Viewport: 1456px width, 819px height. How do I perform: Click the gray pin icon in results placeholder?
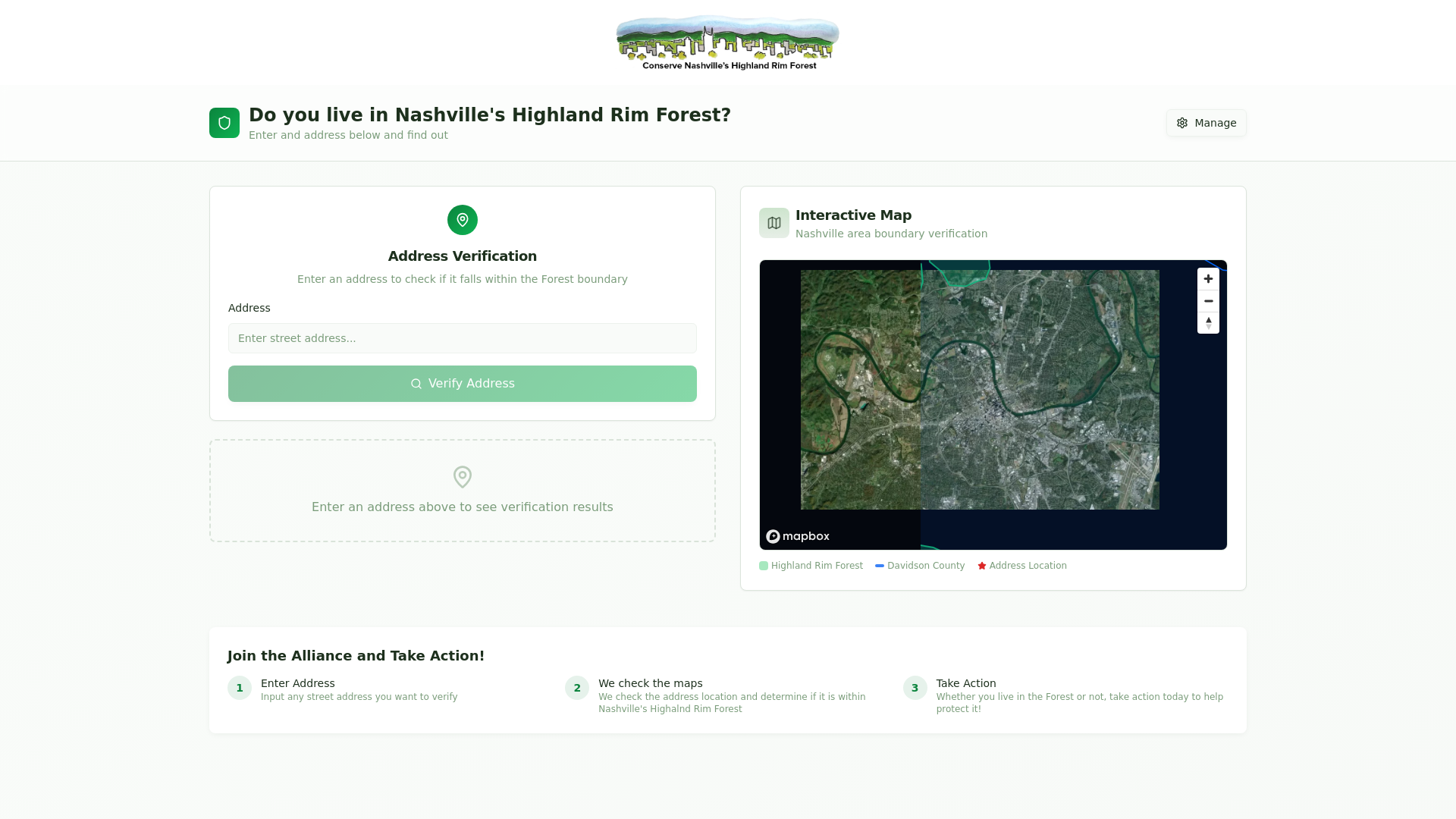[x=463, y=477]
